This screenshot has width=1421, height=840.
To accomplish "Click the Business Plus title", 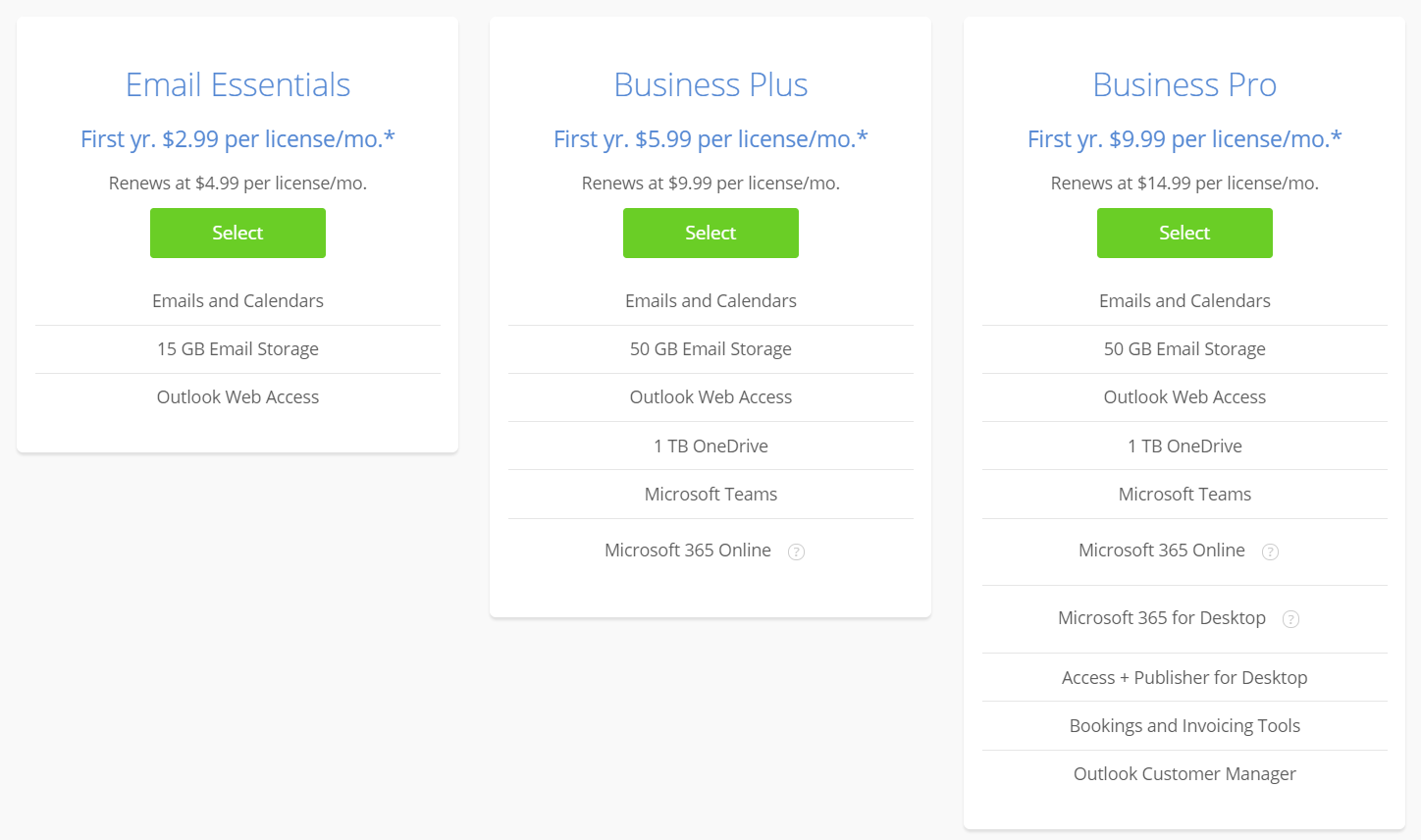I will point(710,85).
